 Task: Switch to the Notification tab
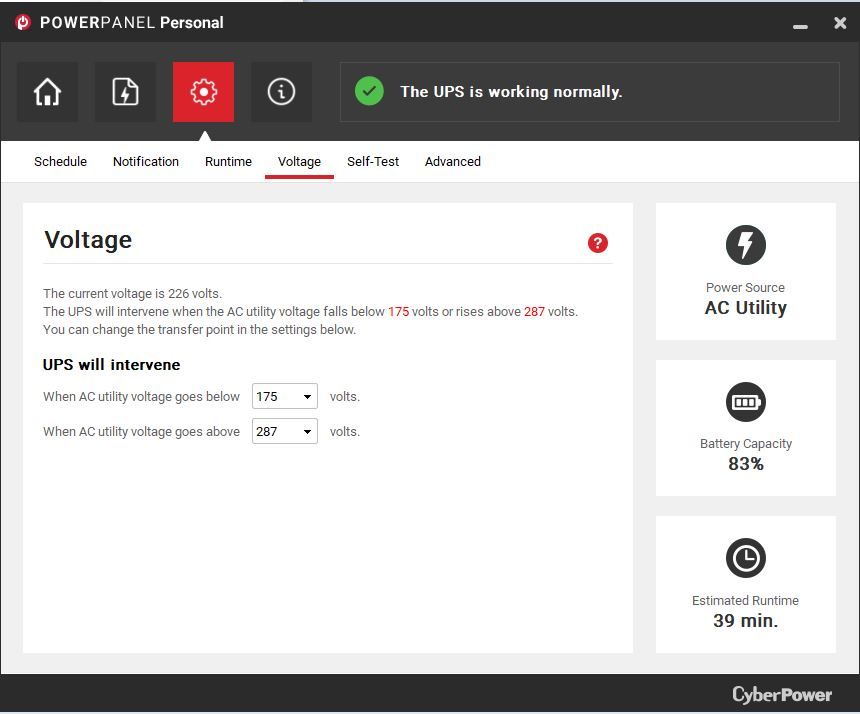click(146, 162)
